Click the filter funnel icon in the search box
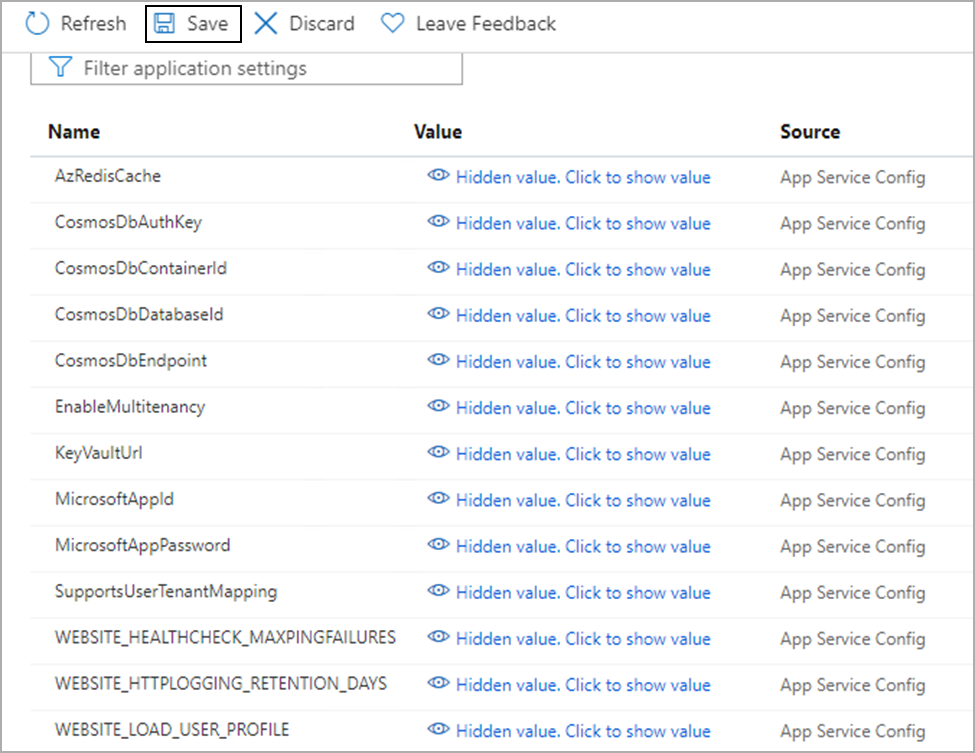 click(x=62, y=67)
